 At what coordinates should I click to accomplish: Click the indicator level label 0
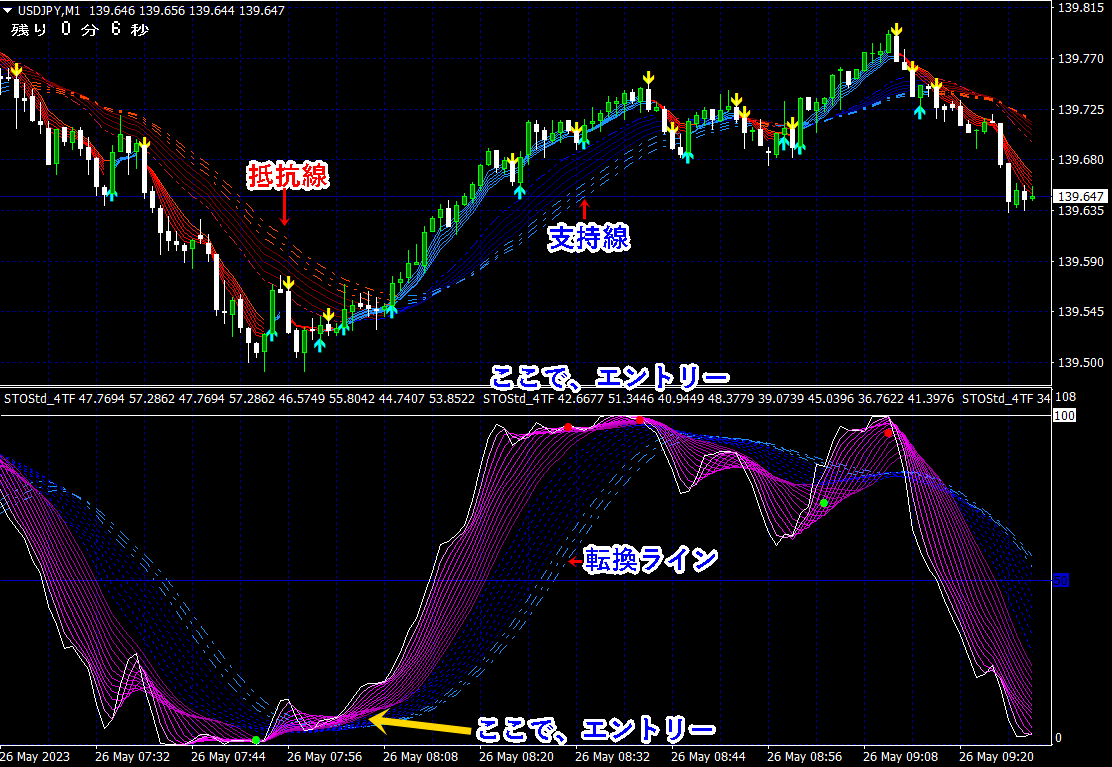tap(1059, 738)
